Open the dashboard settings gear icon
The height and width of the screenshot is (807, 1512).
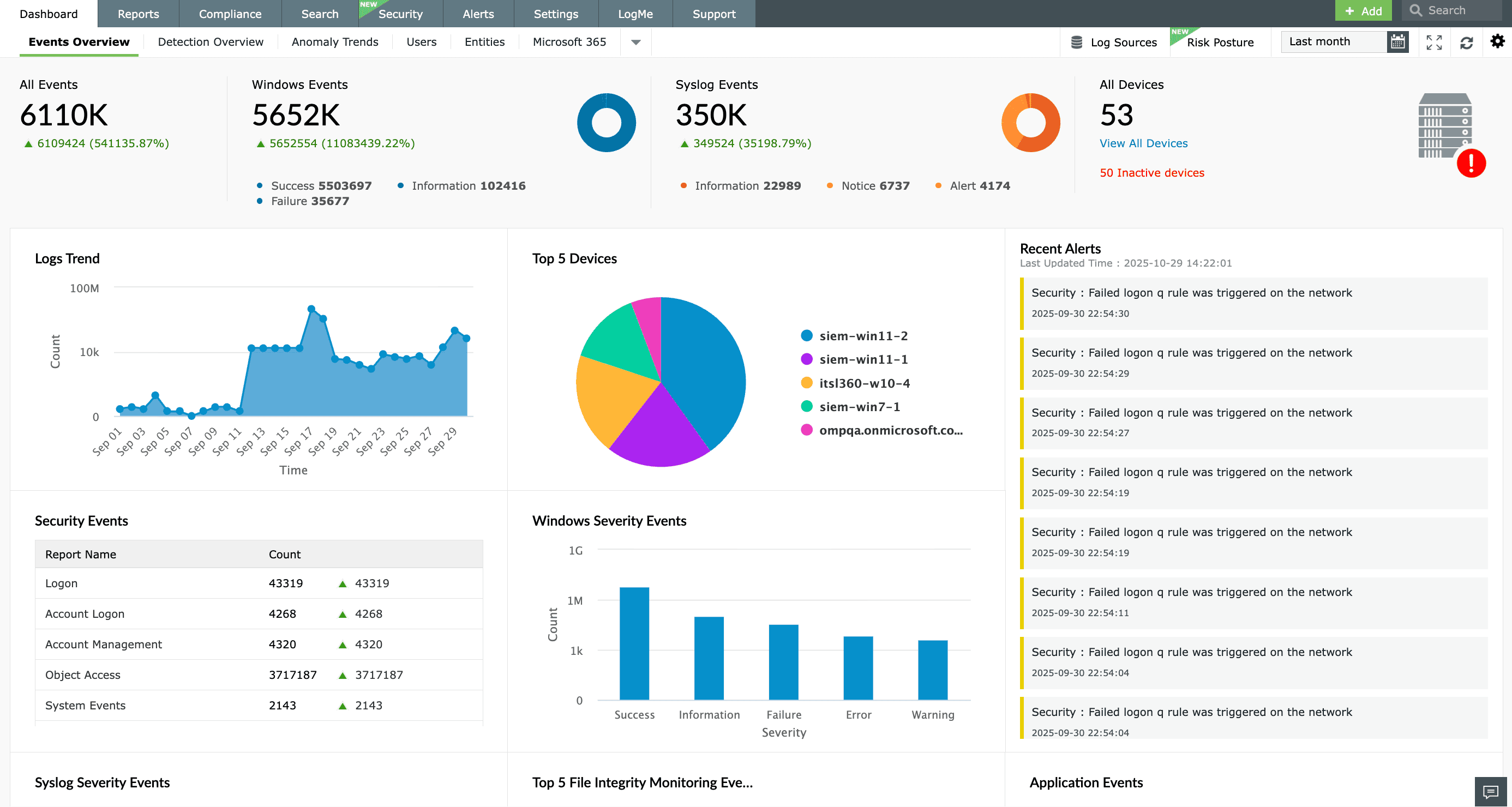[x=1497, y=41]
